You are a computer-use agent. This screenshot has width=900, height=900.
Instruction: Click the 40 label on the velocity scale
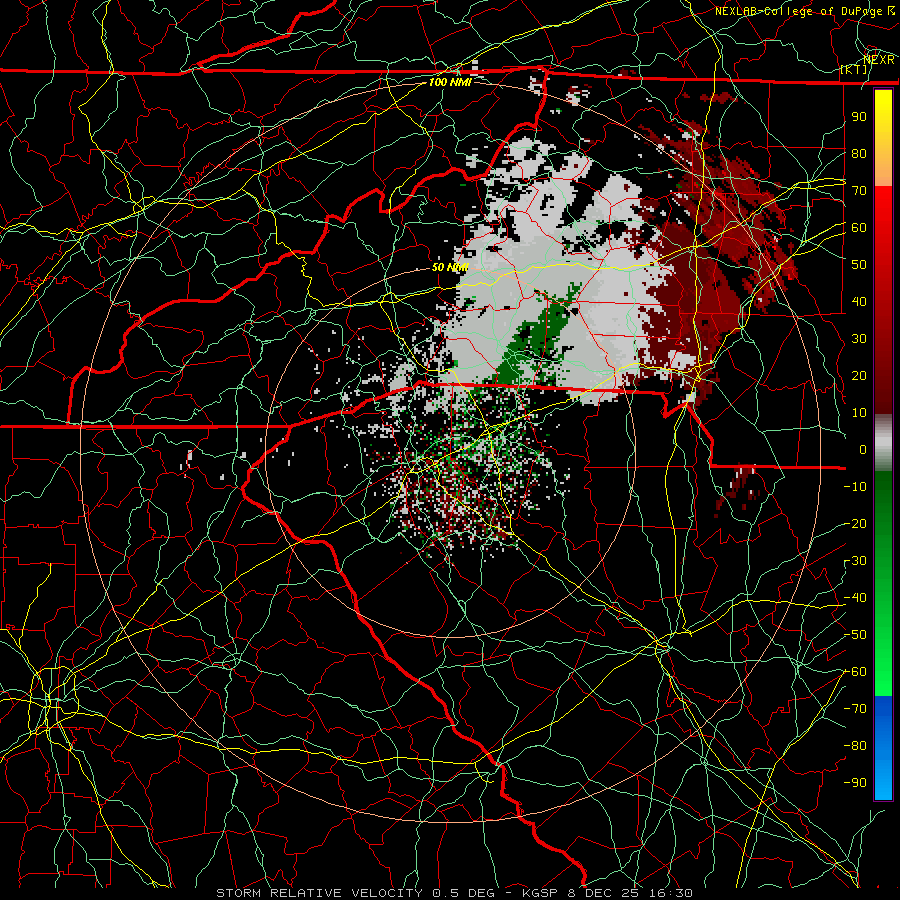point(859,302)
